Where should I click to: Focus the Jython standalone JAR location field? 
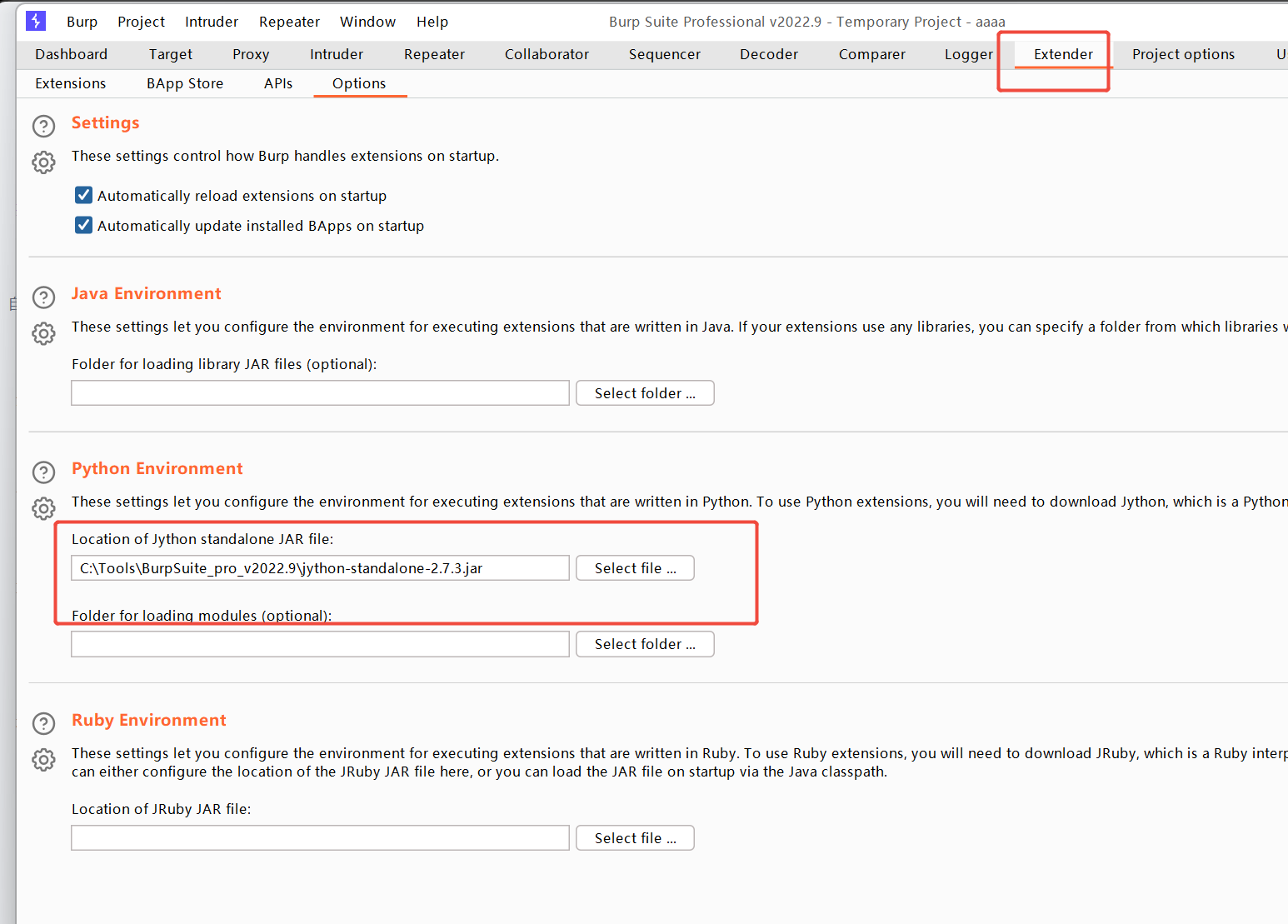pyautogui.click(x=320, y=568)
